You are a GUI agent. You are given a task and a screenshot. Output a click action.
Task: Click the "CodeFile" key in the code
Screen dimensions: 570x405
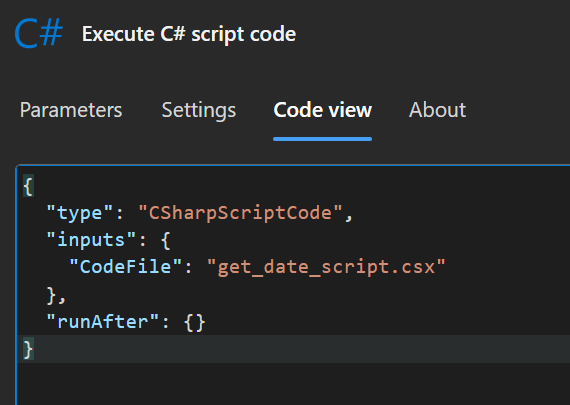click(125, 267)
